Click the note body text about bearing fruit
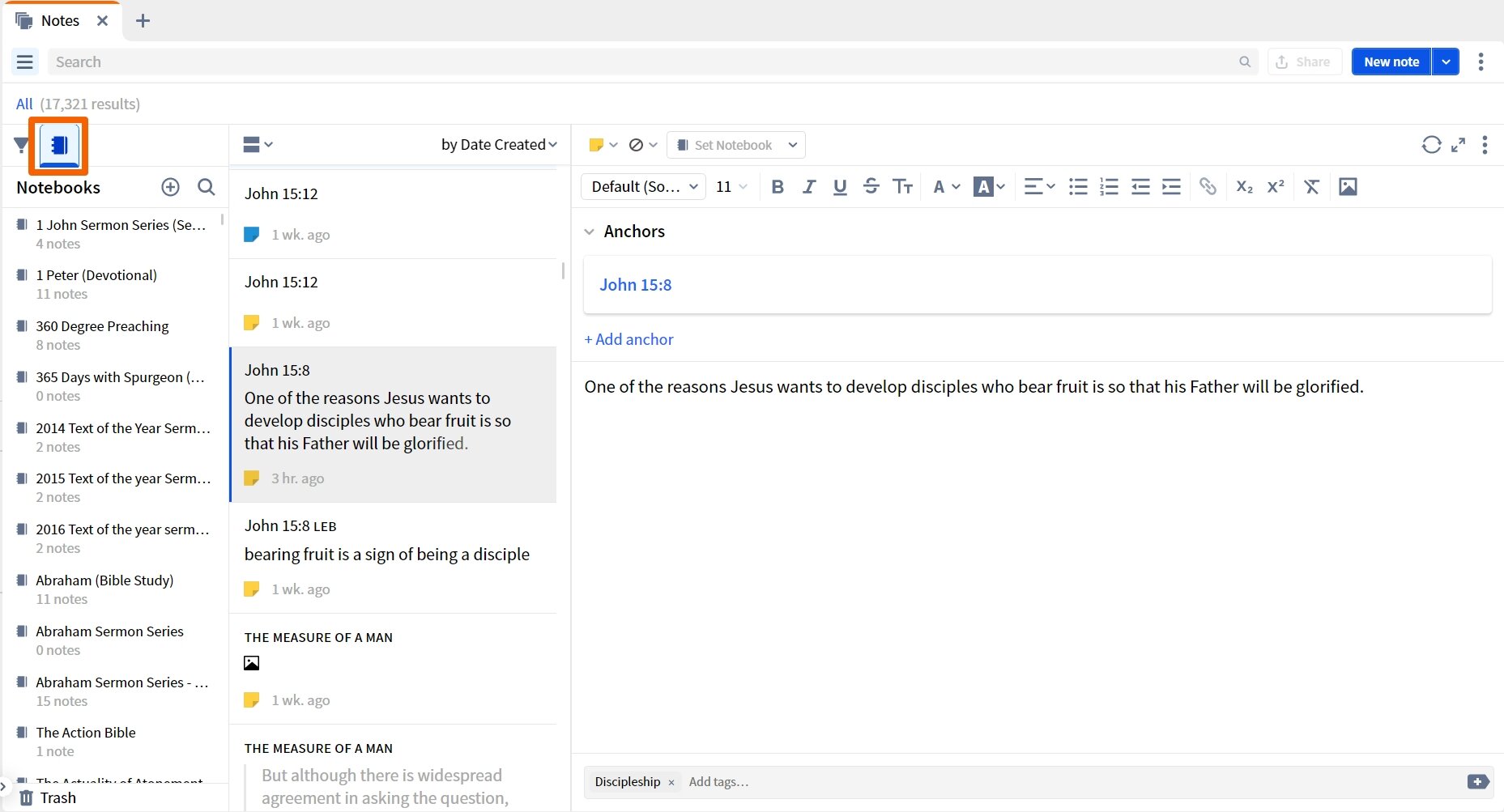The image size is (1504, 812). 974,387
